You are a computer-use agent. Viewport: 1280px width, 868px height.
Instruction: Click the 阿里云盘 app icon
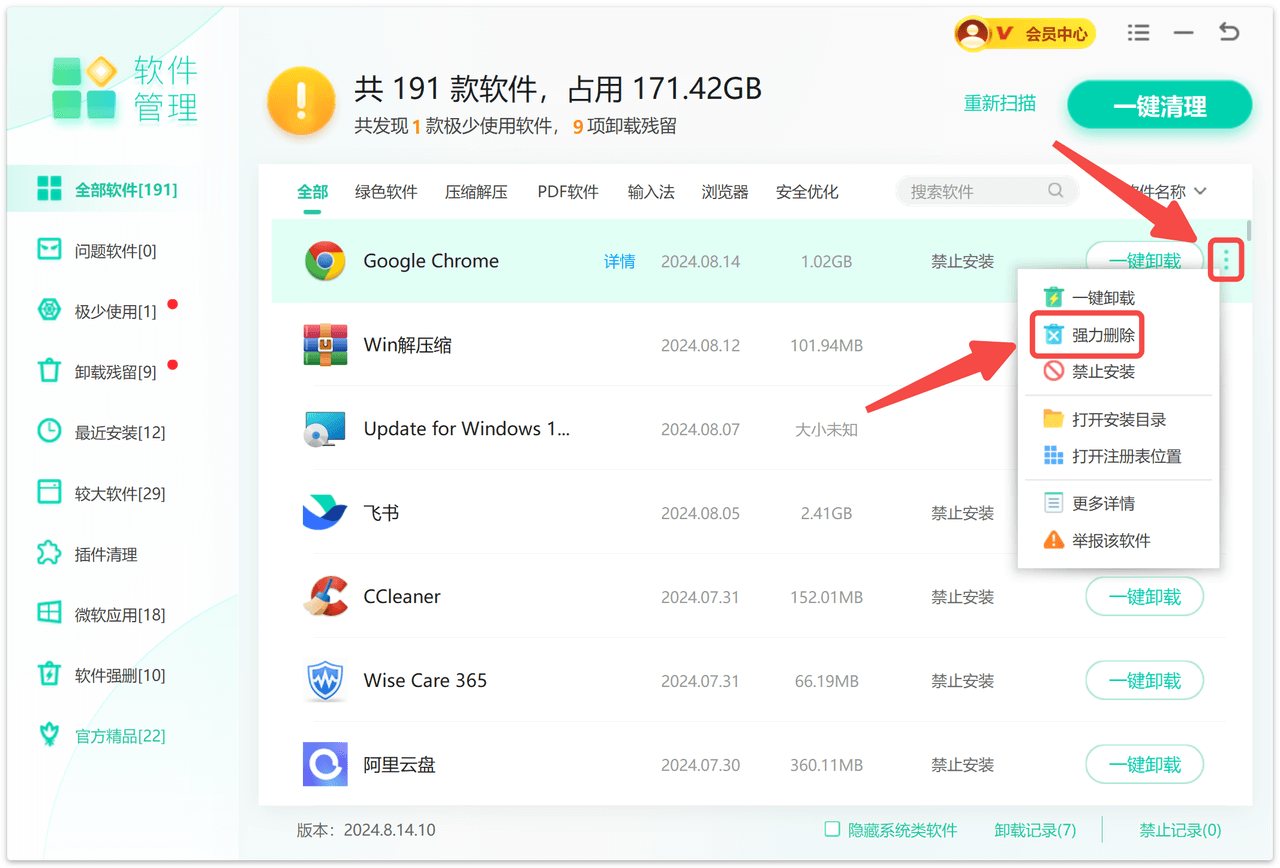pos(325,765)
